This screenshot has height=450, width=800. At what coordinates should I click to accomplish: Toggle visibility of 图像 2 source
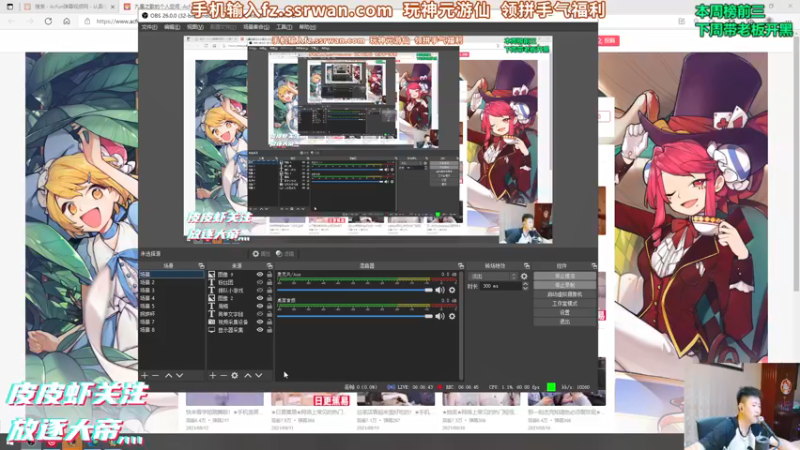coord(260,298)
